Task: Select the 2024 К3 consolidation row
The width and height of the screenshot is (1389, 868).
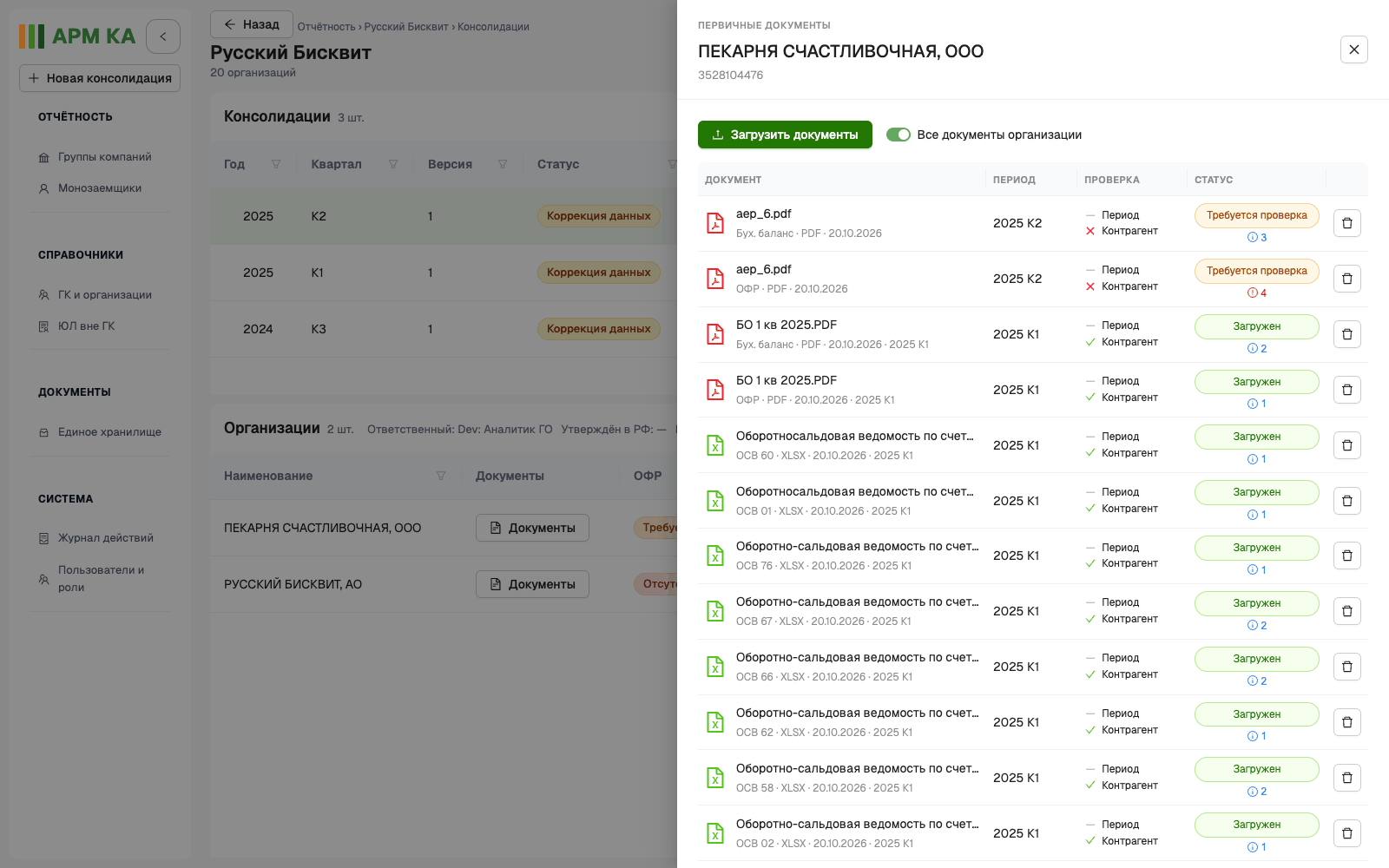Action: point(443,329)
